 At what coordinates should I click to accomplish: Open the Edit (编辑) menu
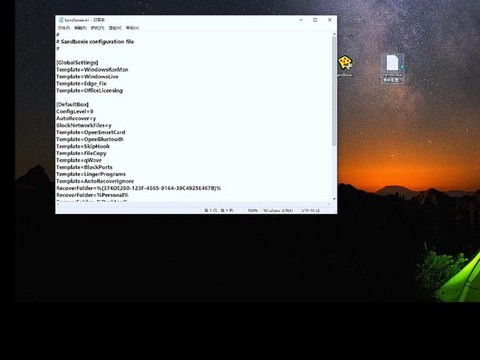click(x=80, y=28)
